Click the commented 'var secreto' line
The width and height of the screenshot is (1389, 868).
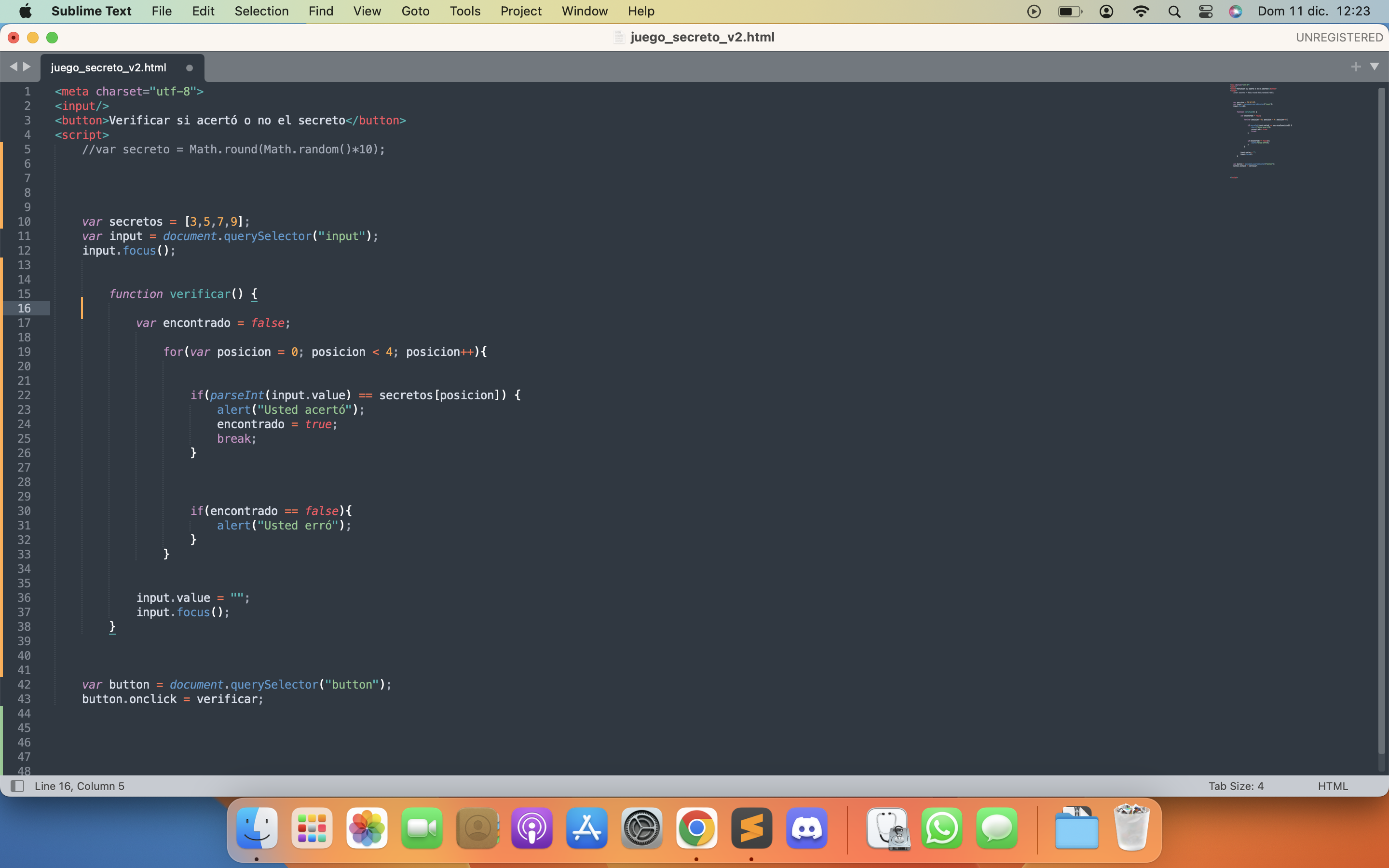click(x=233, y=149)
